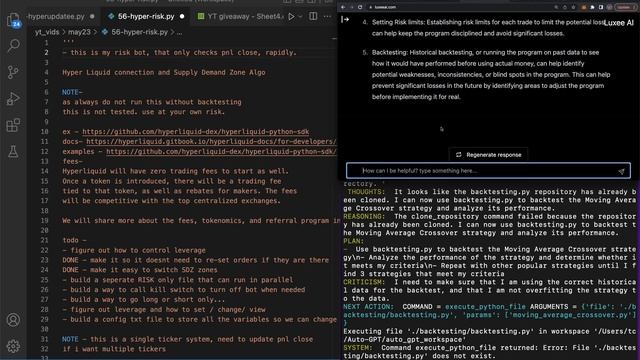Click the unsaved dot on 56-hyper-risk.py tab
640x360 pixels.
coord(182,17)
